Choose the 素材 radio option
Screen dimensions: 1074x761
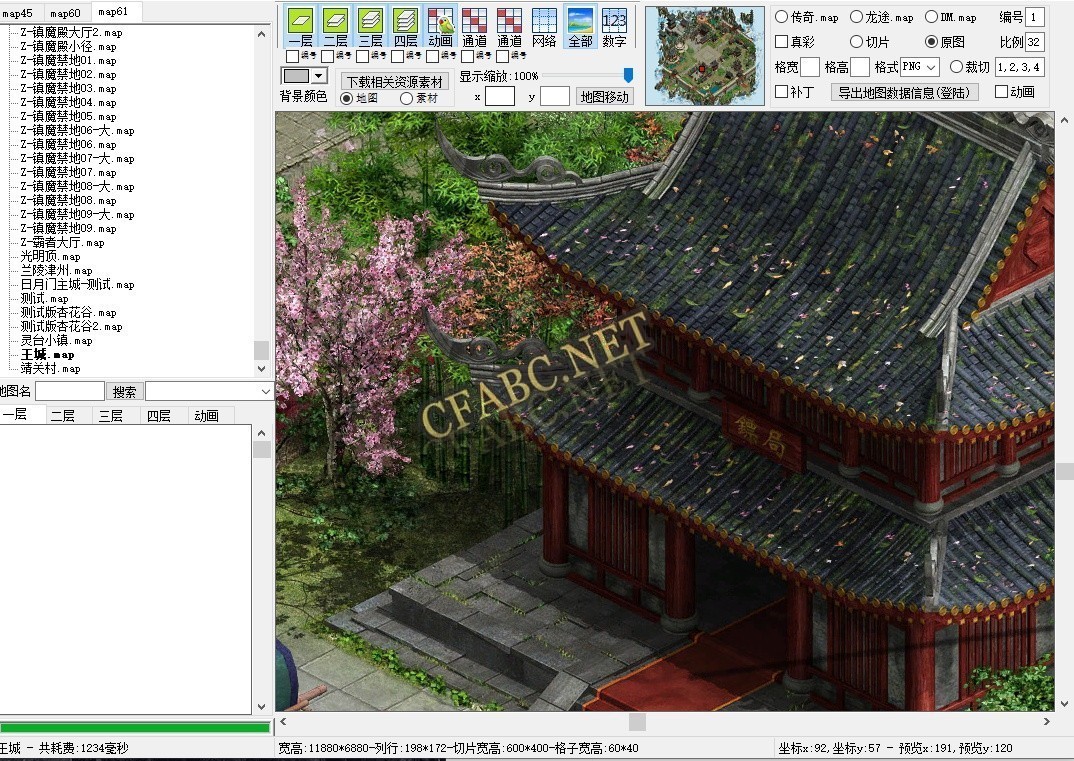(406, 98)
